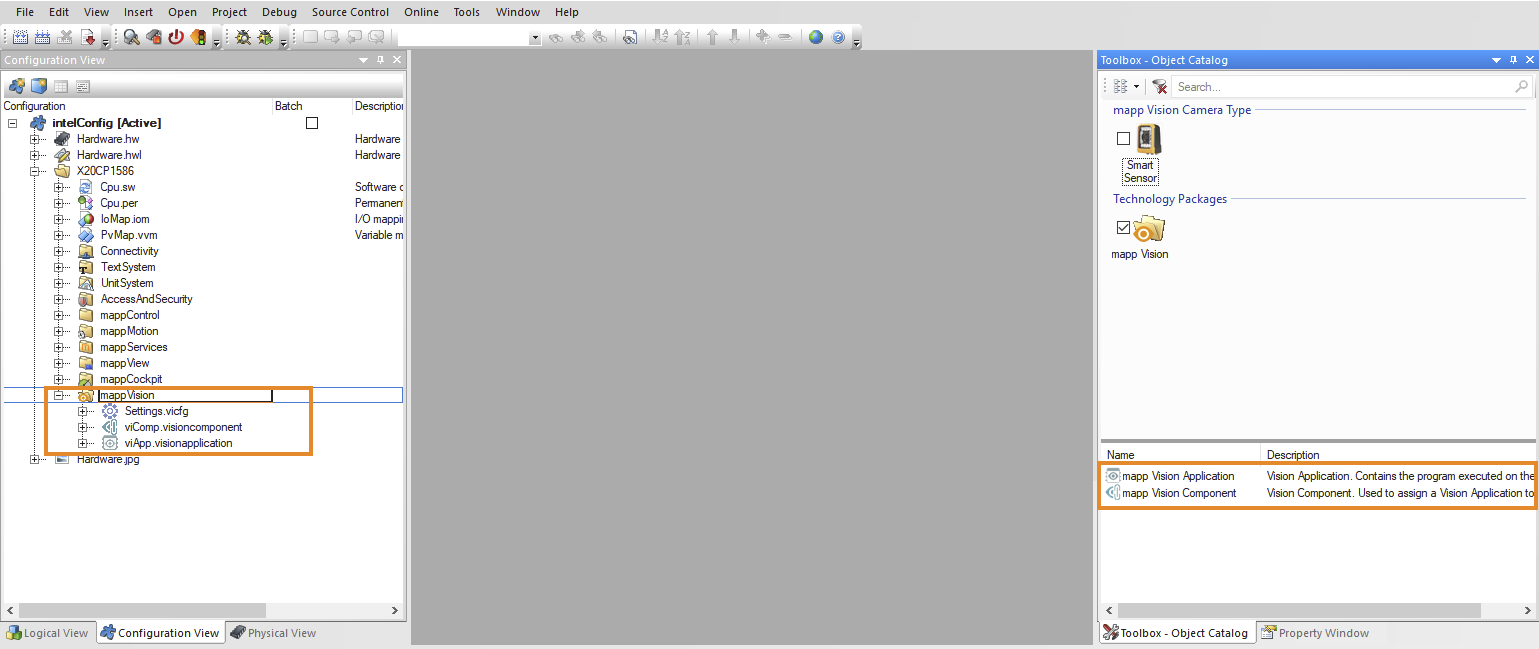Click the first Configuration View toolbar icon

click(x=16, y=86)
